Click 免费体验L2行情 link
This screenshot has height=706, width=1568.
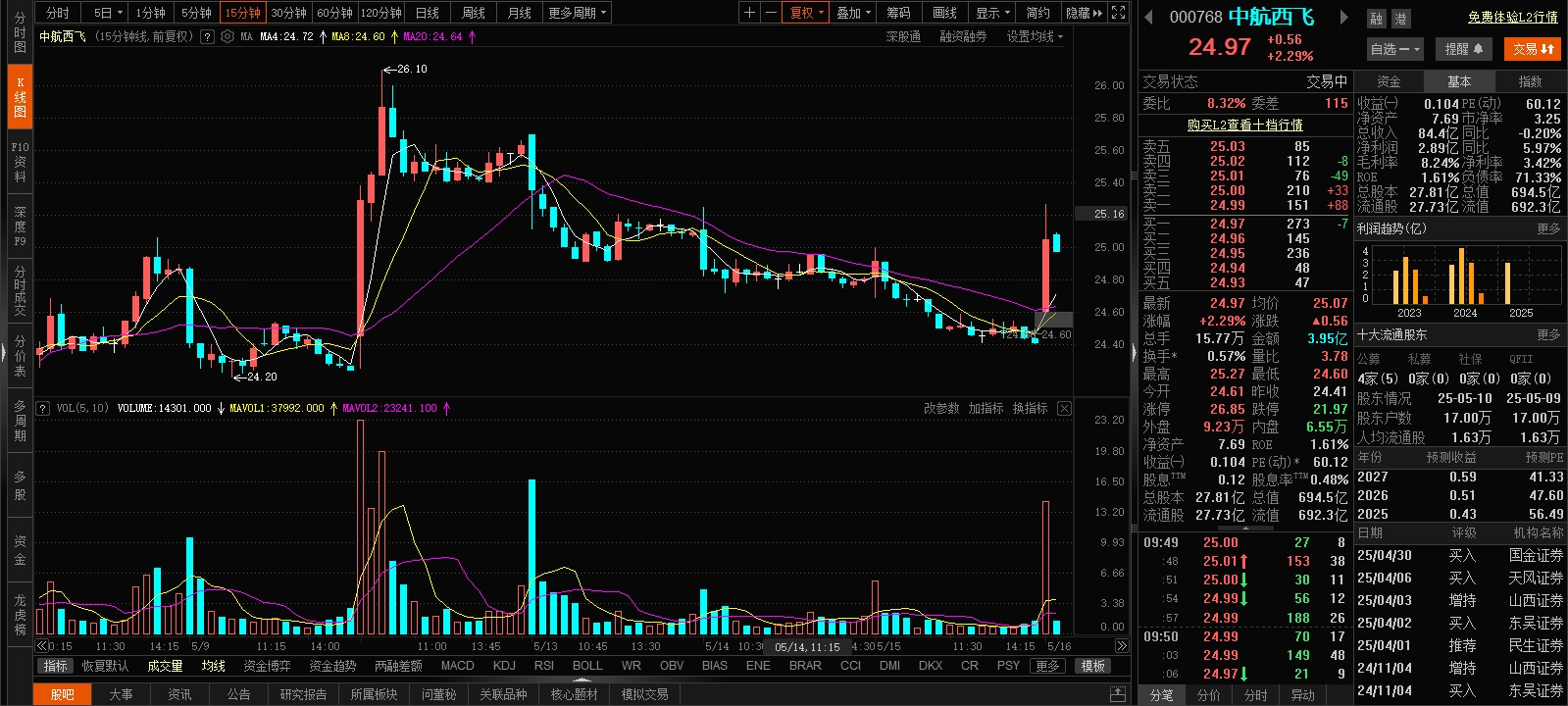pos(1513,18)
